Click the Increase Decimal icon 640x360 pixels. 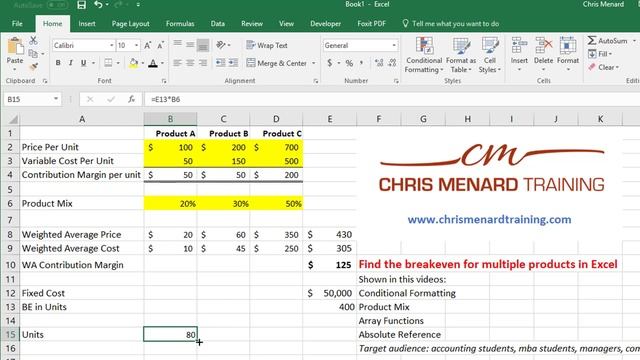click(x=379, y=63)
